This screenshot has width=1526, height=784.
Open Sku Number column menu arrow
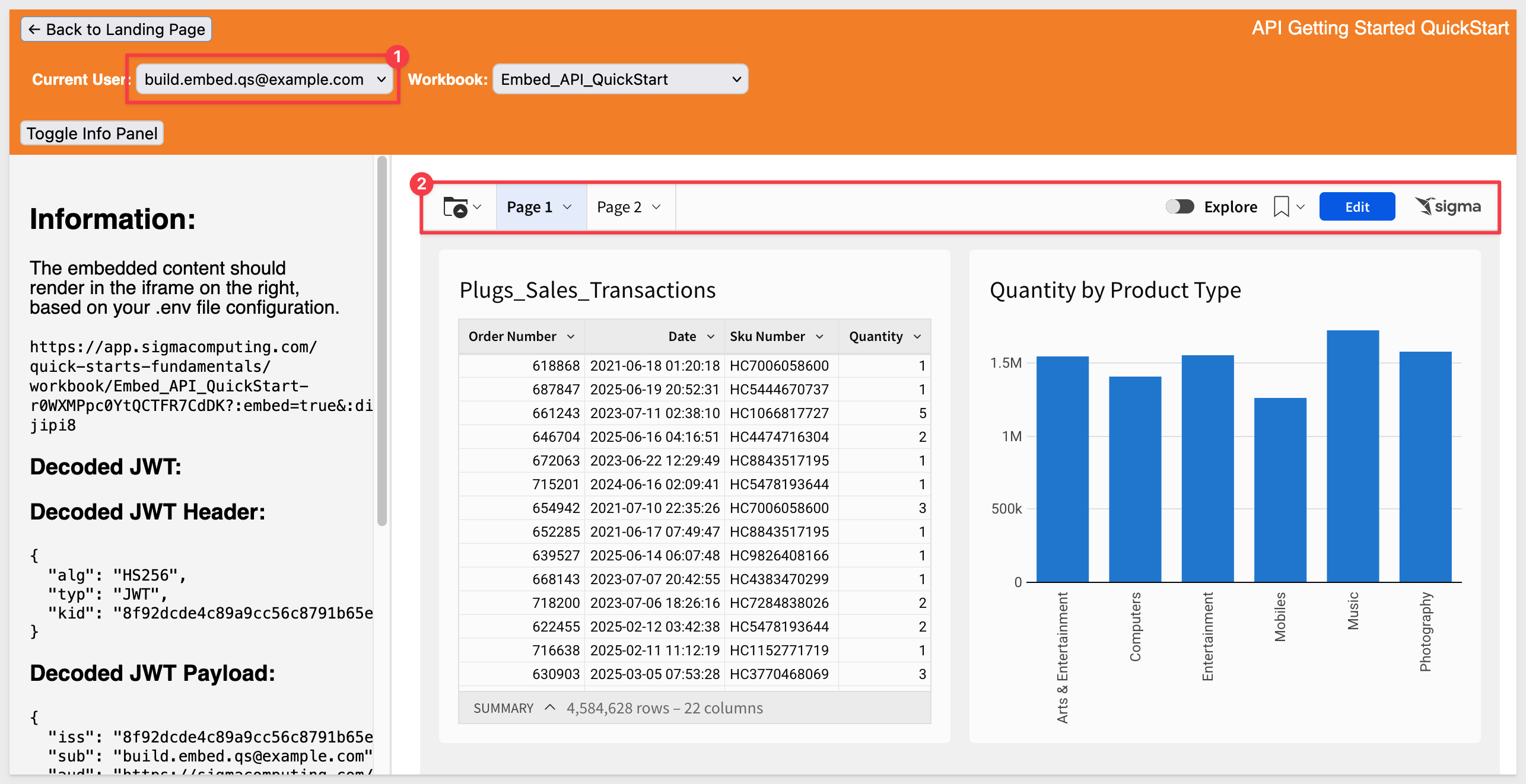tap(819, 337)
